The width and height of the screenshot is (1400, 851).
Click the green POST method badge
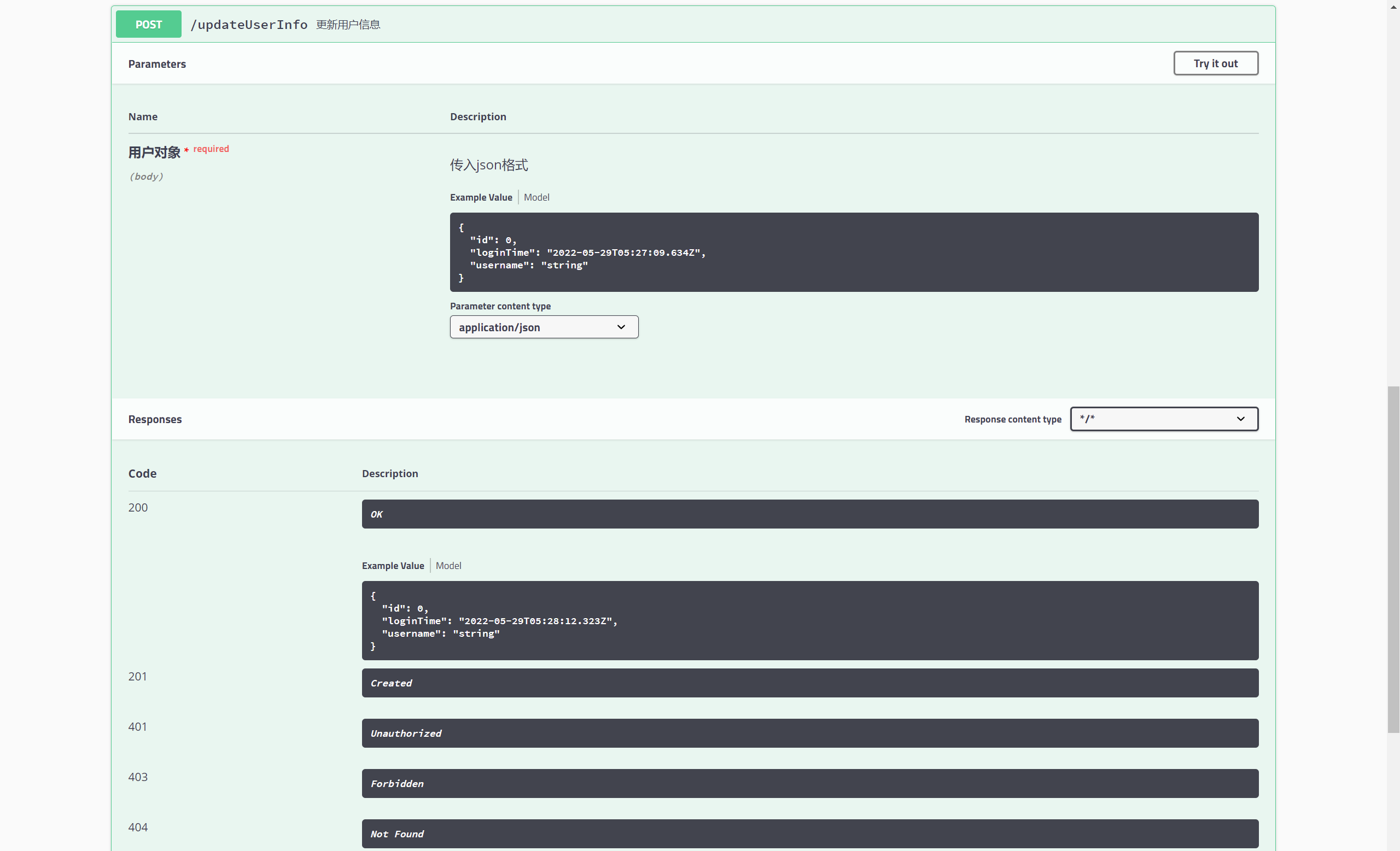click(148, 25)
